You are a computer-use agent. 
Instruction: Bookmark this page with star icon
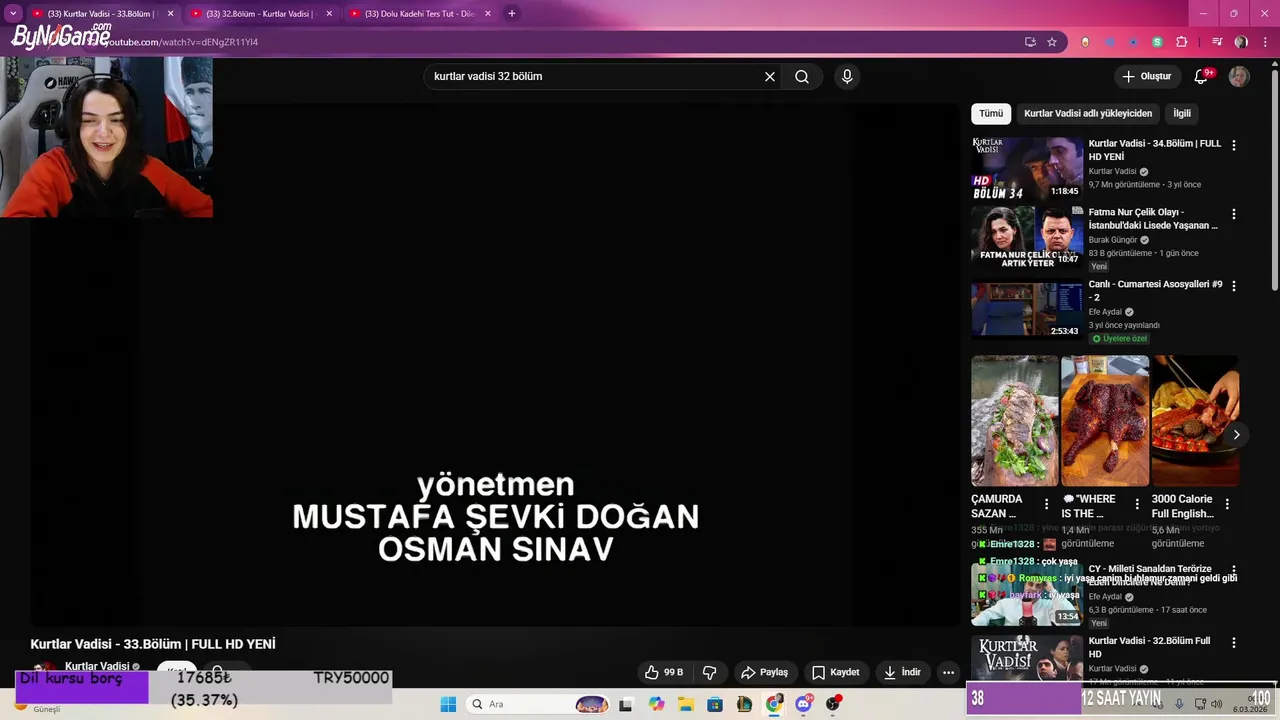(x=1052, y=42)
